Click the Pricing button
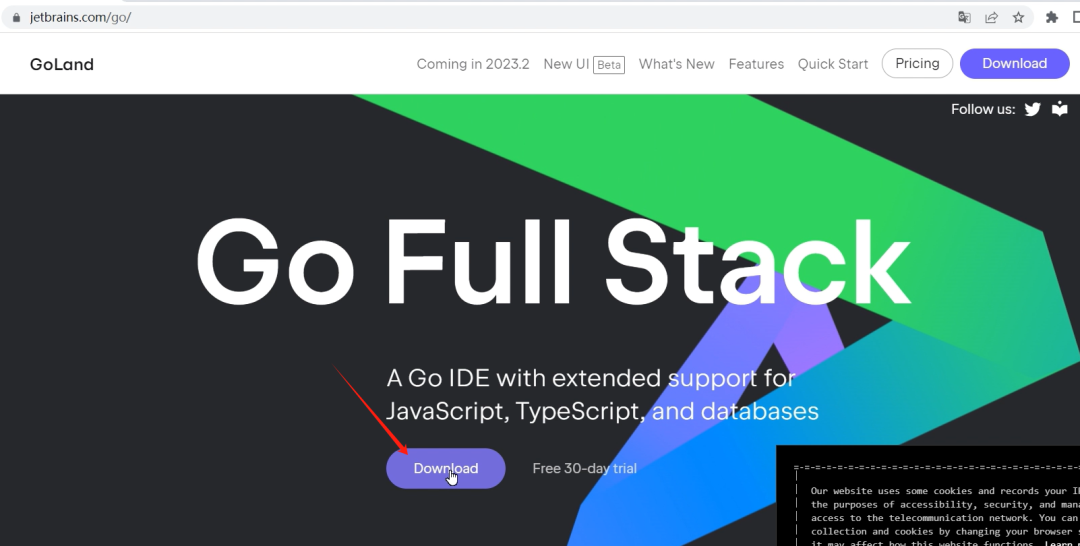This screenshot has height=546, width=1080. [x=917, y=63]
